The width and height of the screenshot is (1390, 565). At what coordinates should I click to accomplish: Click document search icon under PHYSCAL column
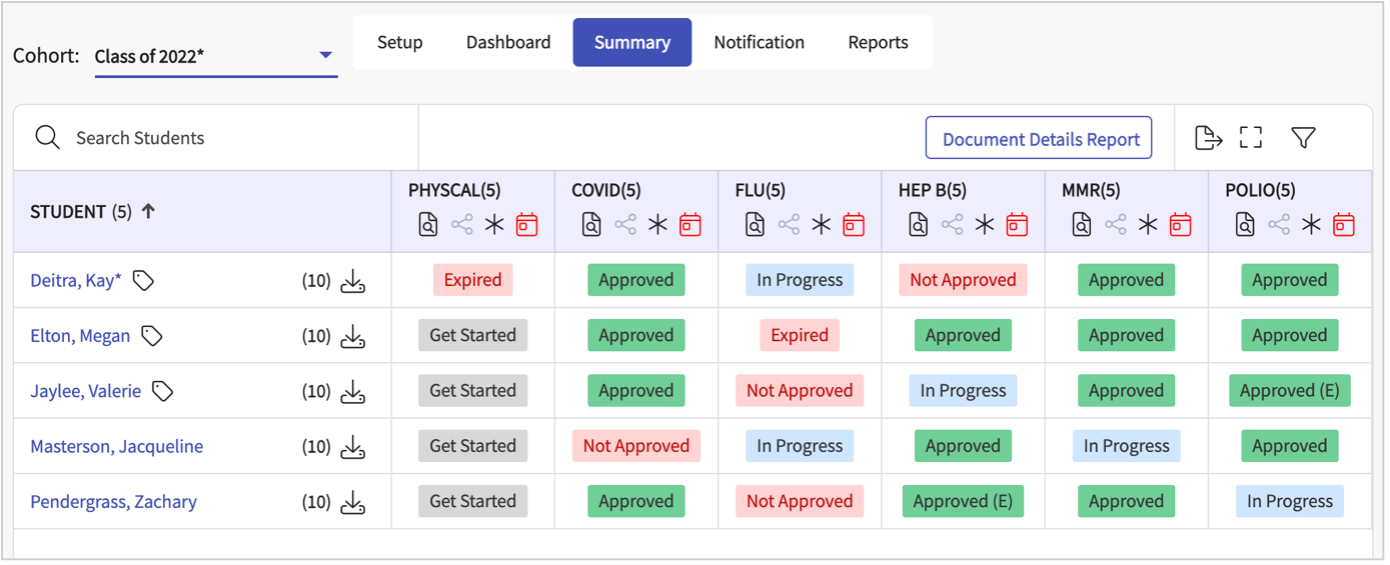point(428,225)
